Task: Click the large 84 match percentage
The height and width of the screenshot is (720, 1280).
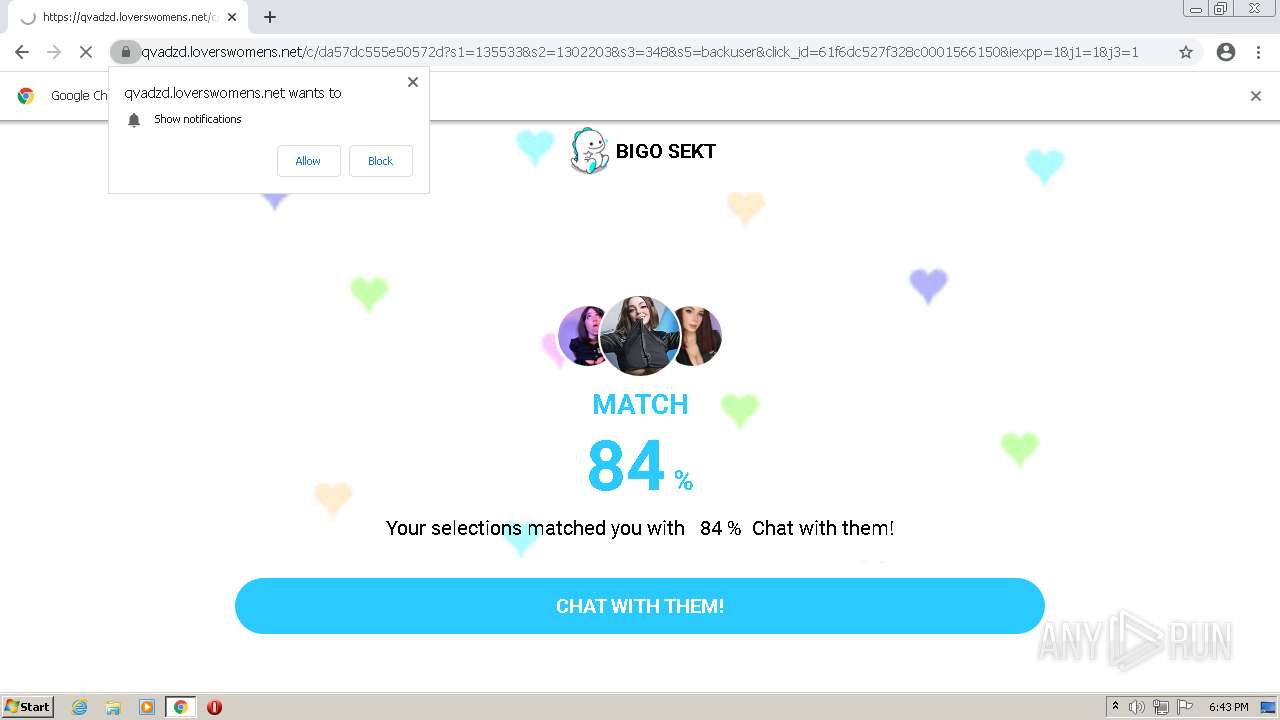Action: coord(626,466)
